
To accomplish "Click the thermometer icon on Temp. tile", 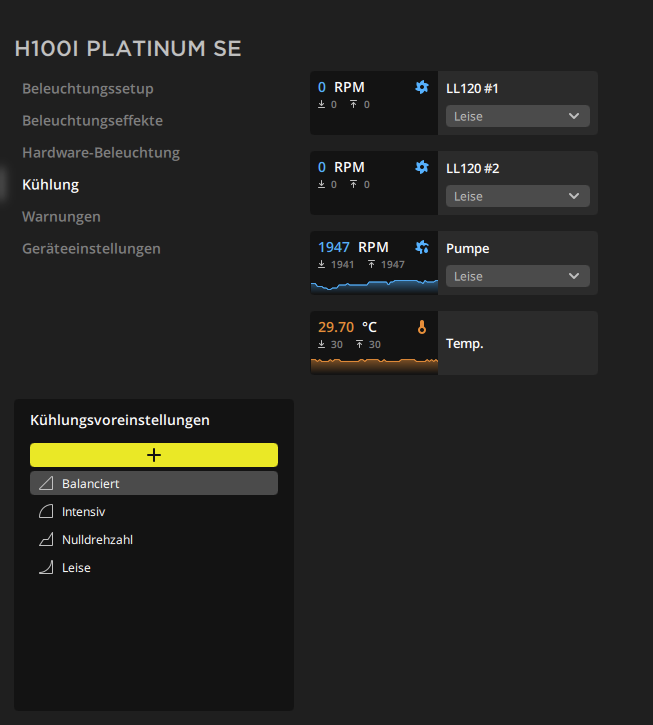I will (x=421, y=327).
